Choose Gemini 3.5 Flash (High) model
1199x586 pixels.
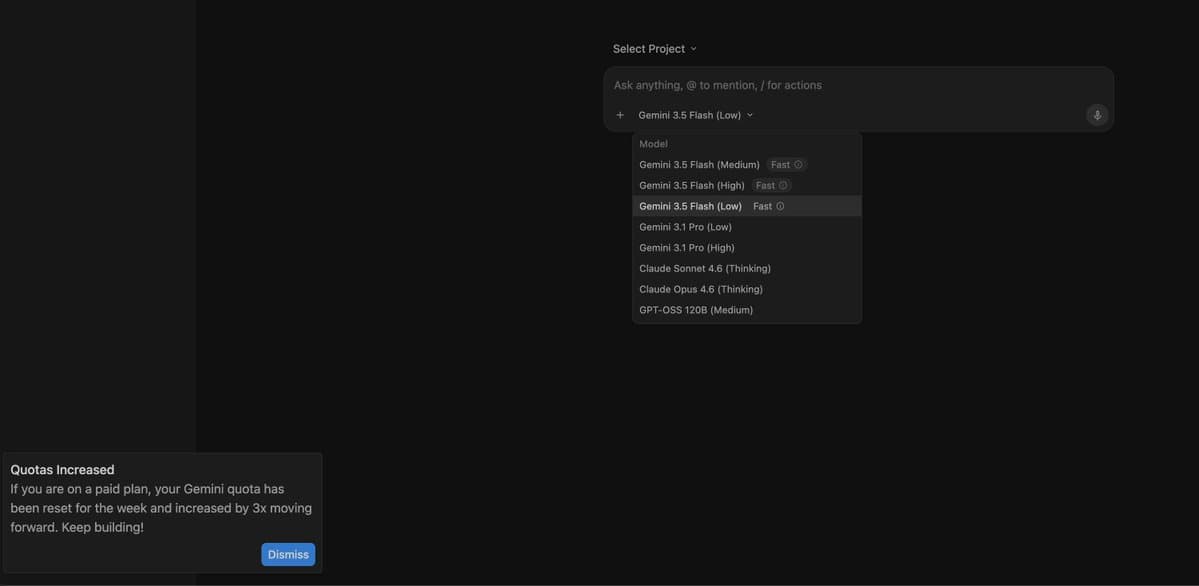747,185
